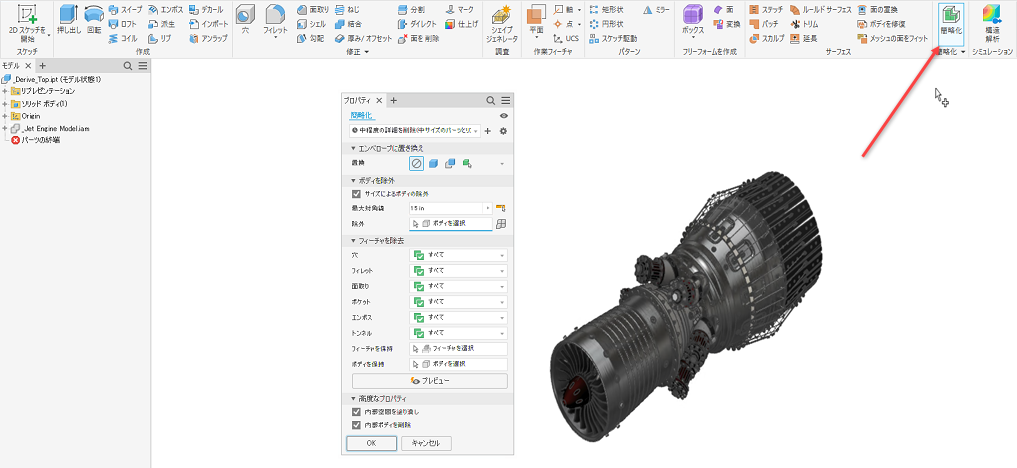Collapse the 高度なプロパティ section
This screenshot has height=468, width=1017.
(x=353, y=398)
